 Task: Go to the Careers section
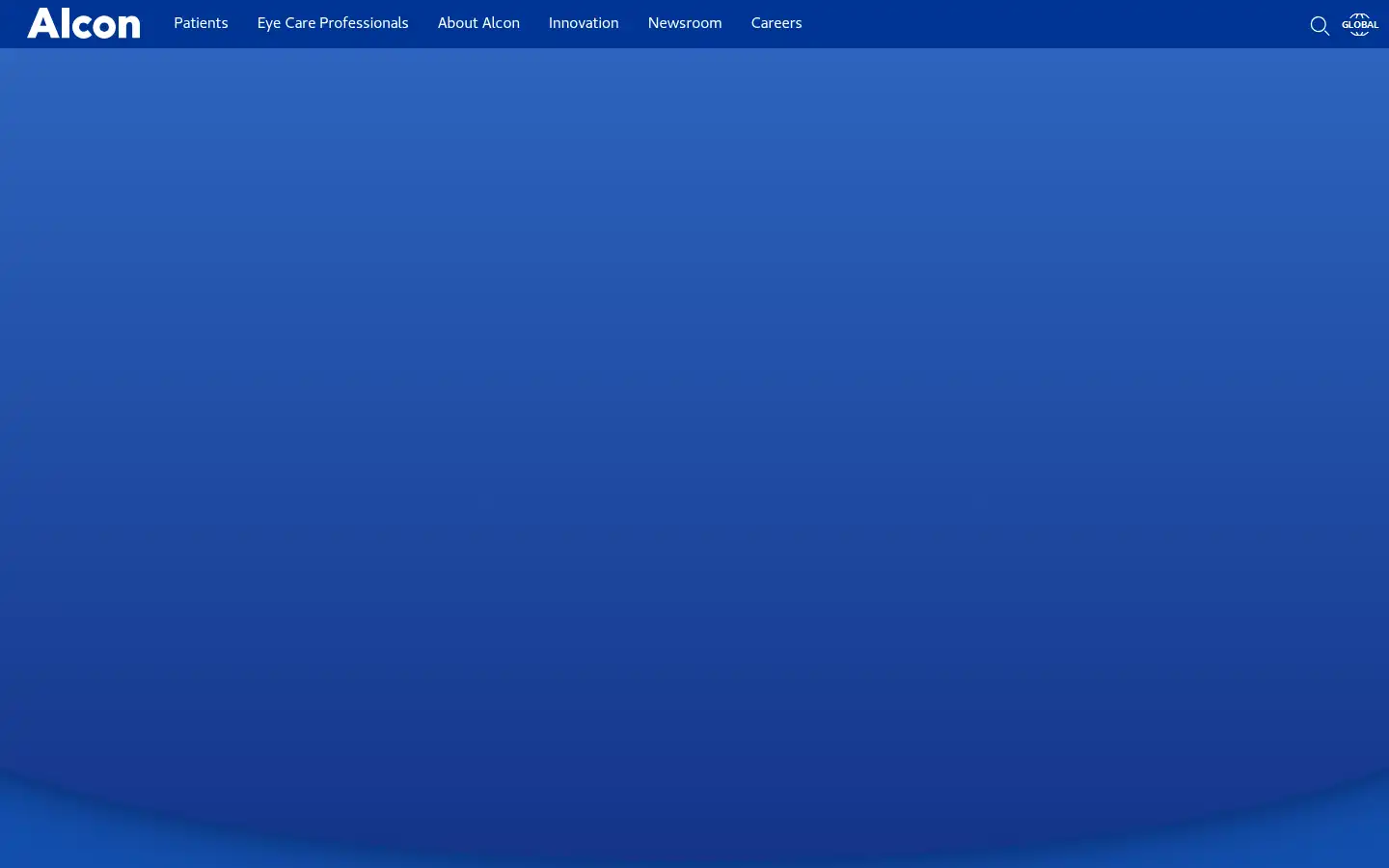point(776,23)
